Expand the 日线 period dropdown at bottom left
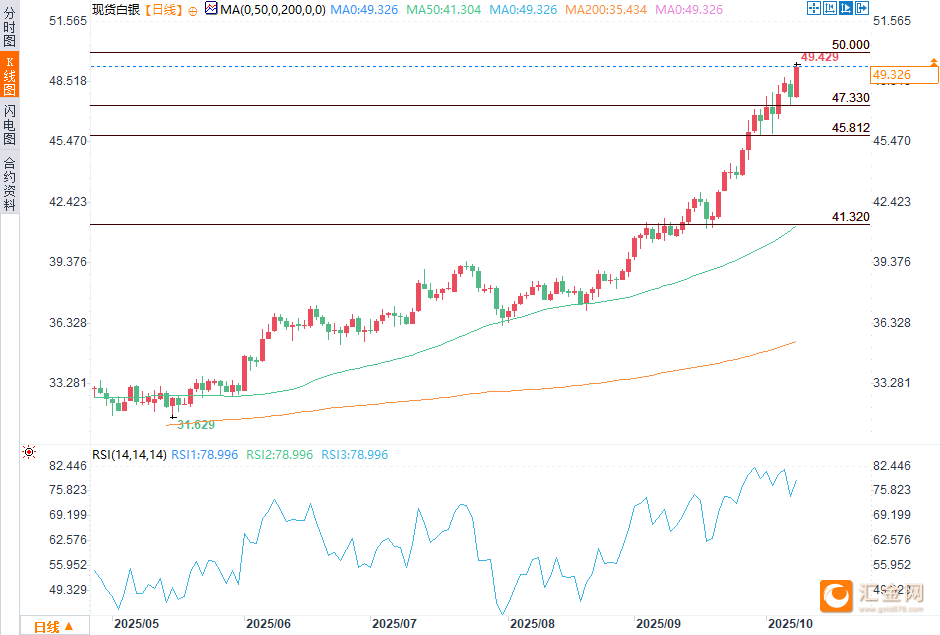 point(54,627)
